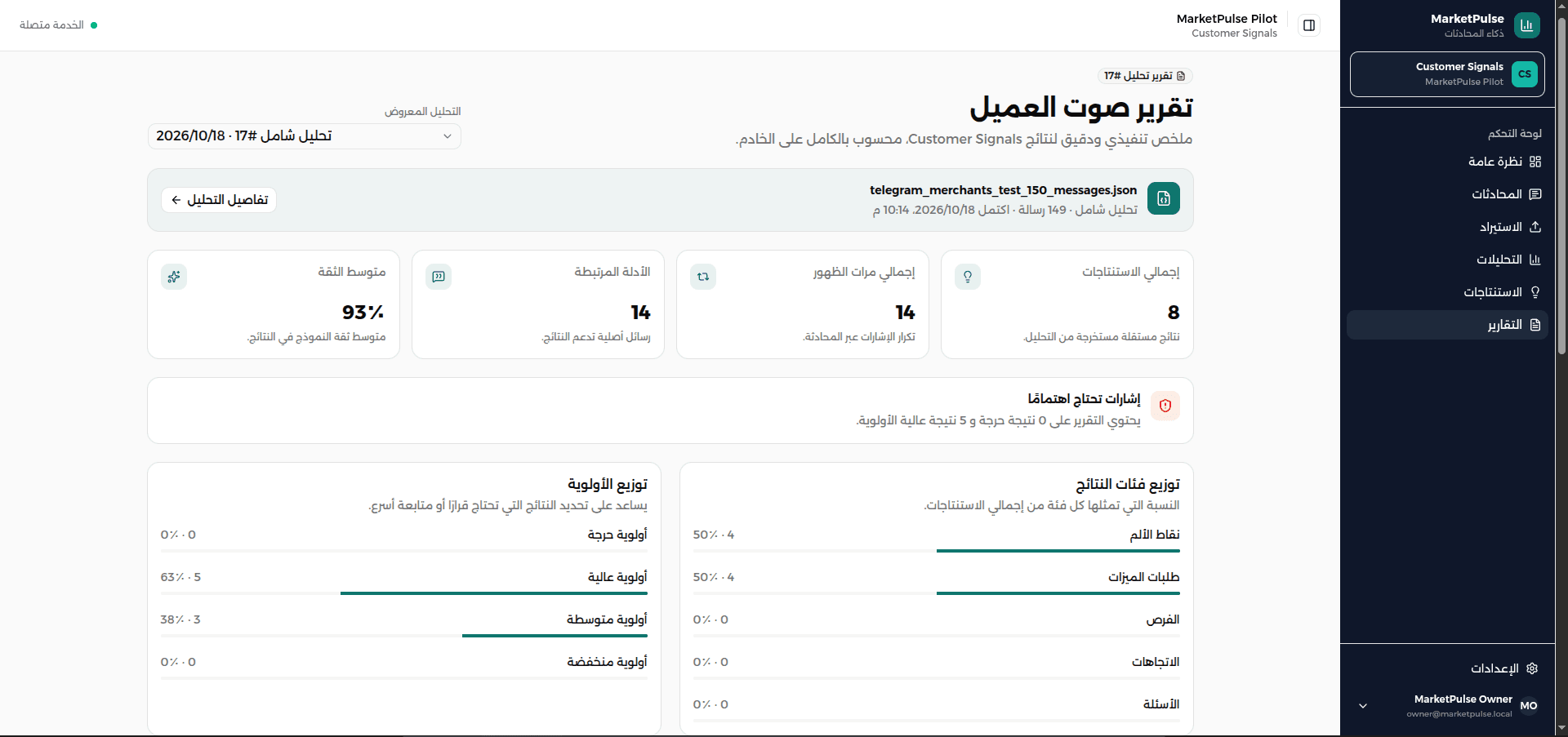1568x737 pixels.
Task: Navigate to الاستيراد section
Action: click(x=1447, y=227)
